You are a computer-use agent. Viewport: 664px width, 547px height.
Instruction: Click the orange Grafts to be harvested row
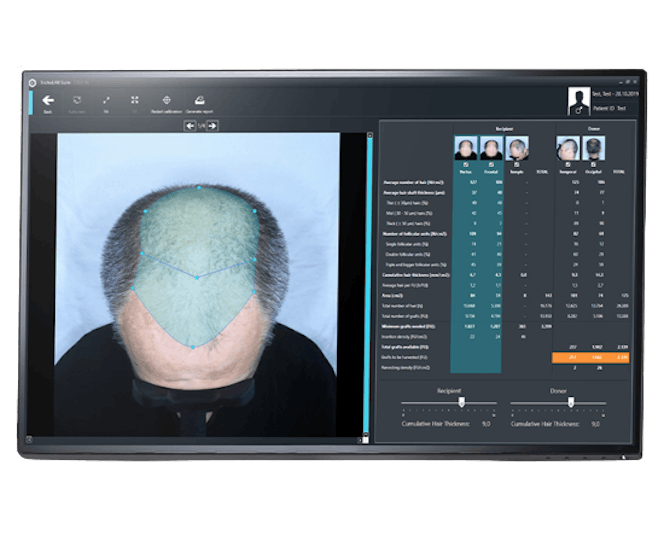[x=592, y=354]
